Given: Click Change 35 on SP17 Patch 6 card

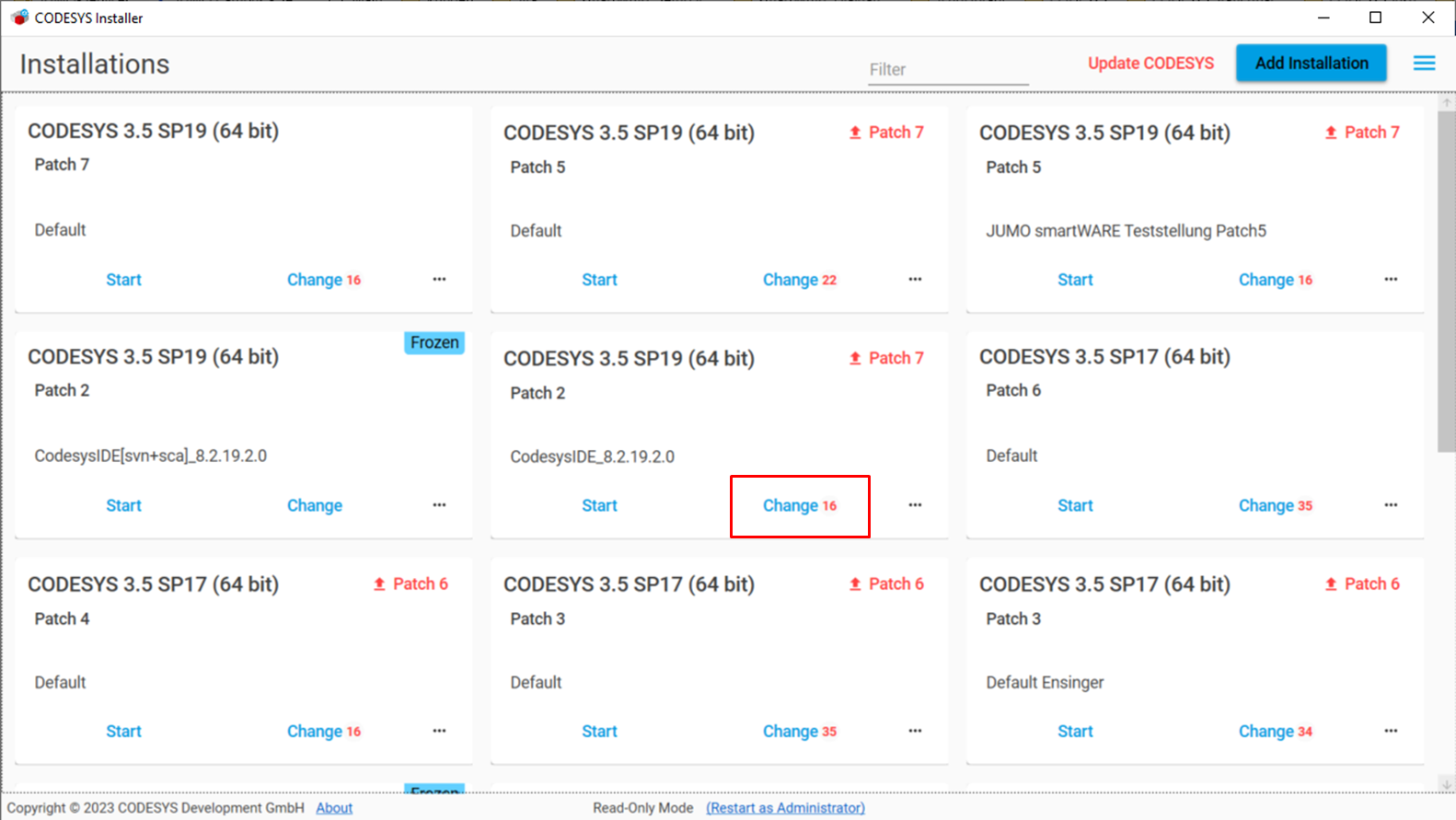Looking at the screenshot, I should 1275,505.
